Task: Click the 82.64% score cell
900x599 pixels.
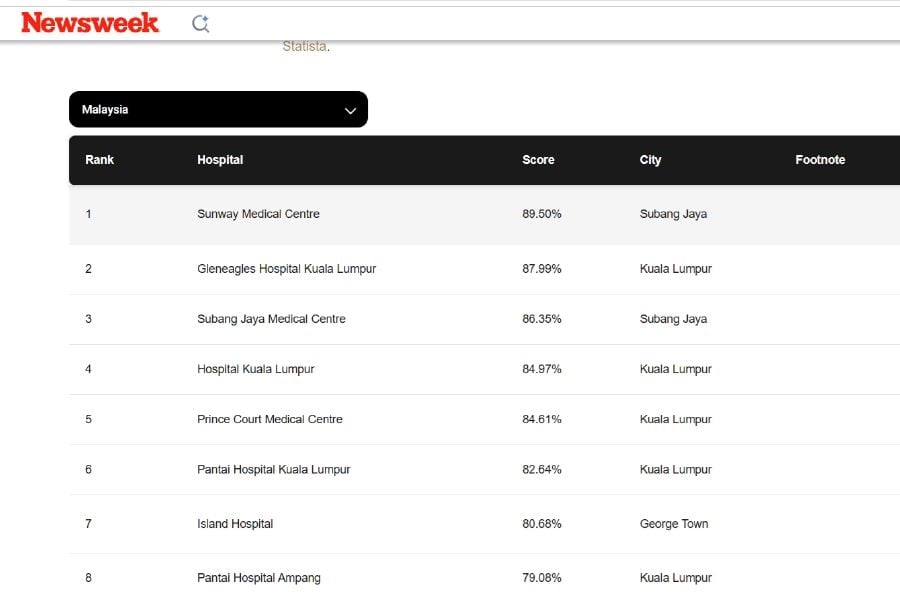Action: pyautogui.click(x=541, y=469)
